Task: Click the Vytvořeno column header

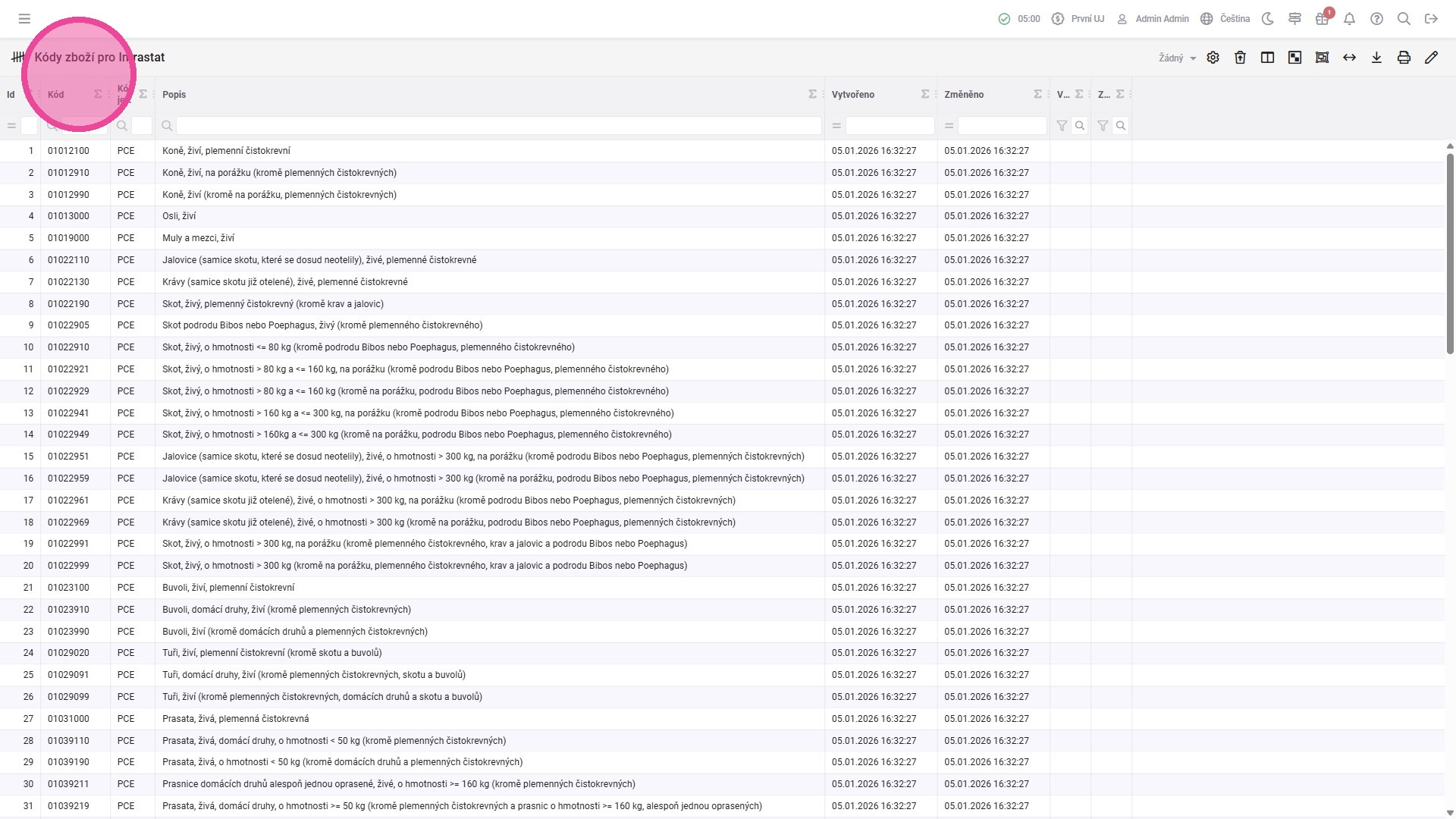Action: click(852, 95)
